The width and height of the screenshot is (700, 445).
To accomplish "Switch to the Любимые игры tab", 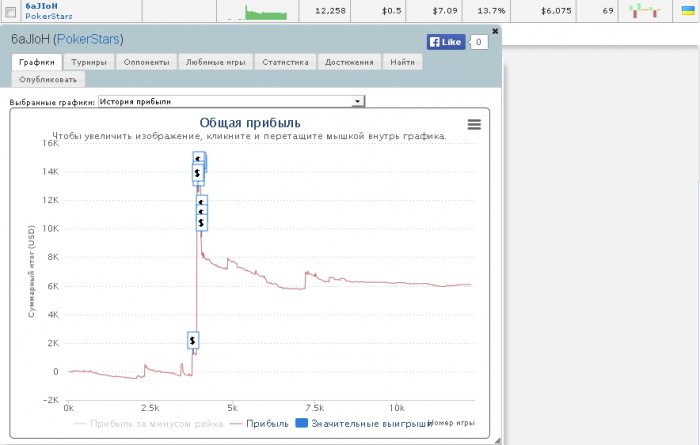I will 216,62.
